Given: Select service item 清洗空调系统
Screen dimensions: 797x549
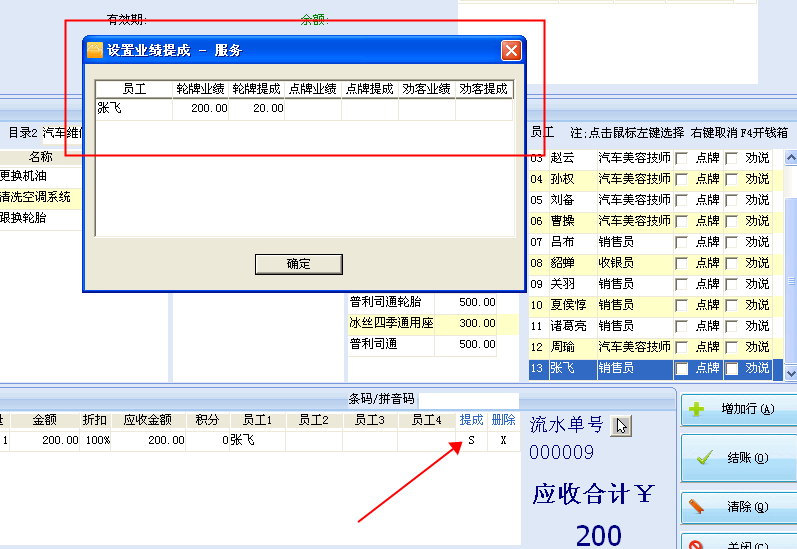Looking at the screenshot, I should click(x=41, y=197).
